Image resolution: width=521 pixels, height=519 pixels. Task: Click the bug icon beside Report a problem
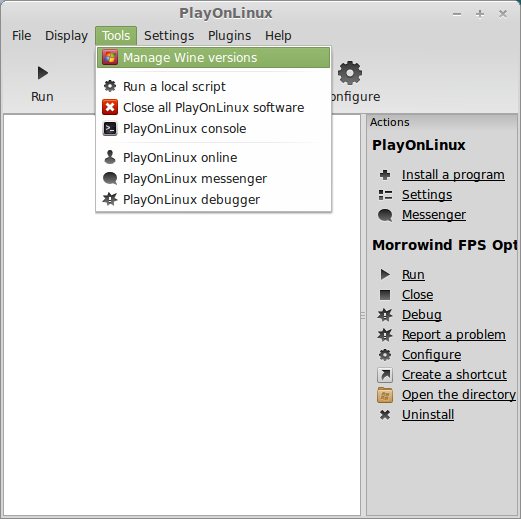coord(385,335)
